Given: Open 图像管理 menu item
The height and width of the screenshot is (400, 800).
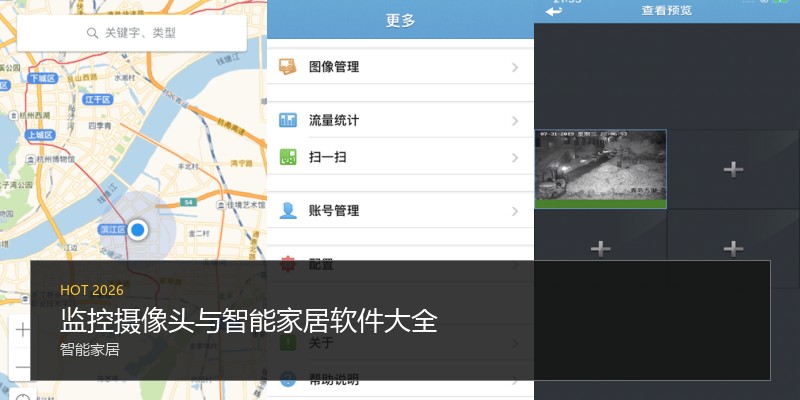Looking at the screenshot, I should click(401, 67).
